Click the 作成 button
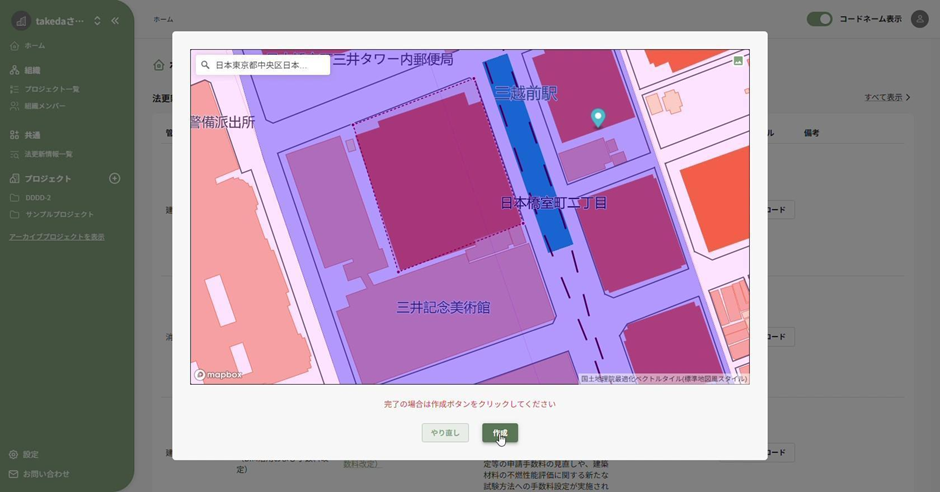940x492 pixels. coord(500,433)
